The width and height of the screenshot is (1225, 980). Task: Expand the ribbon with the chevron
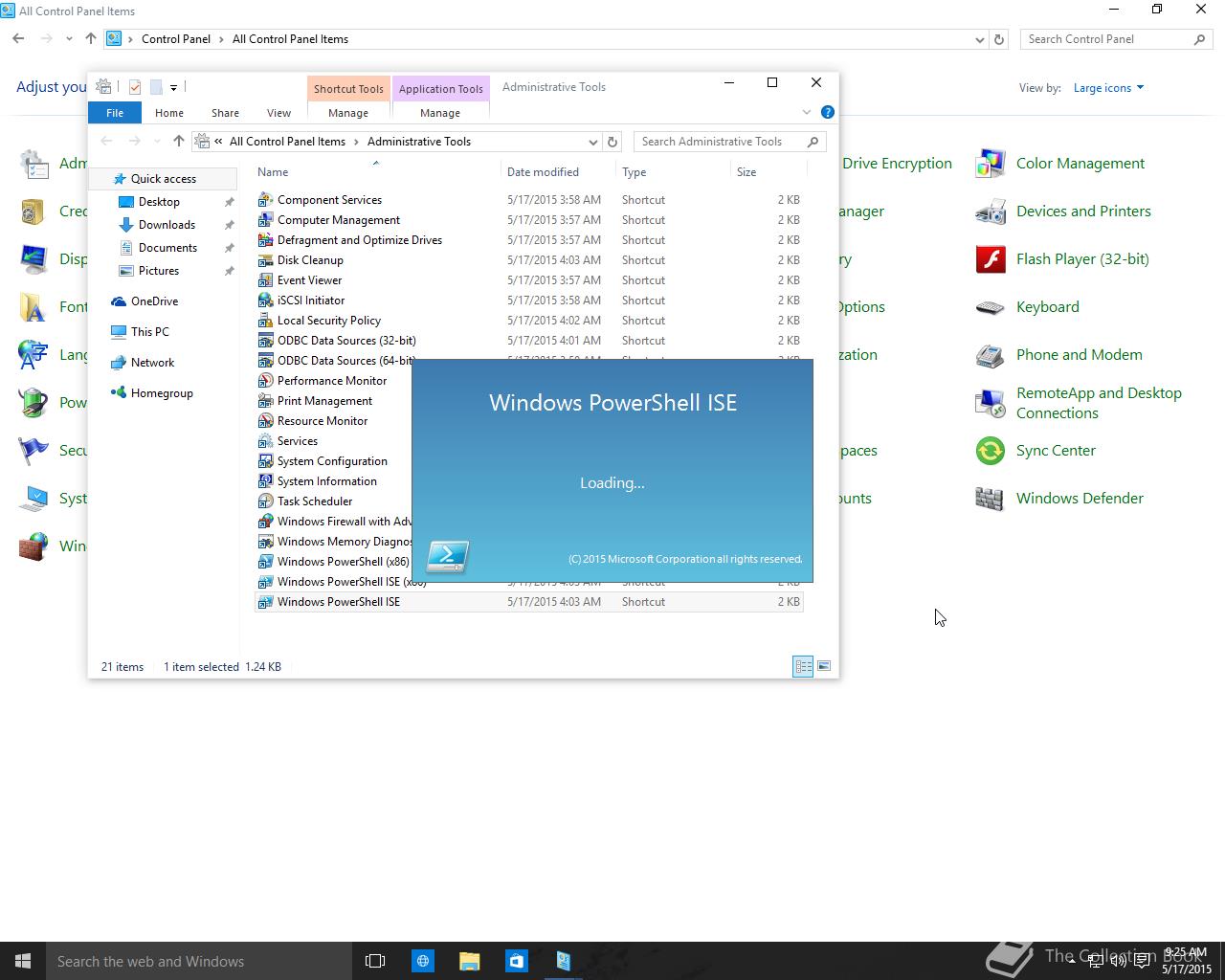tap(807, 112)
